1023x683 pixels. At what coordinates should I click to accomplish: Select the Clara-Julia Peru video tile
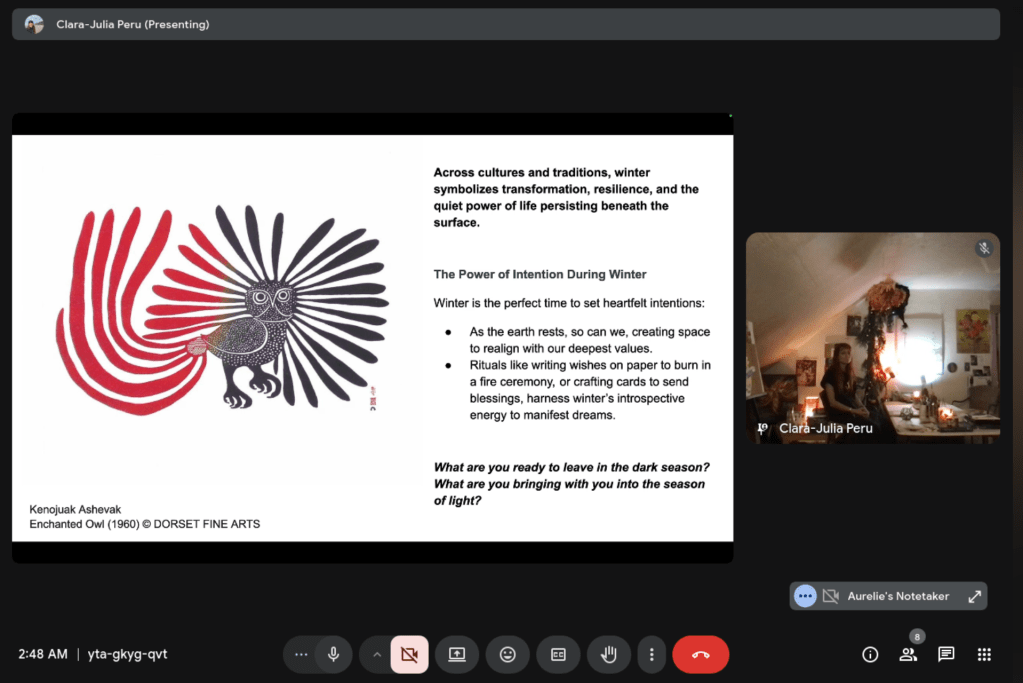coord(872,330)
